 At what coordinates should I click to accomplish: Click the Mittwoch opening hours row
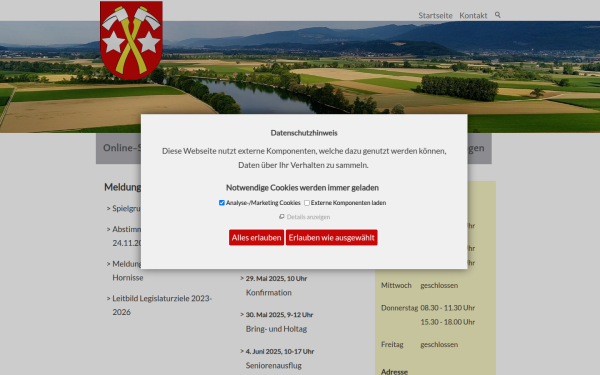(419, 285)
